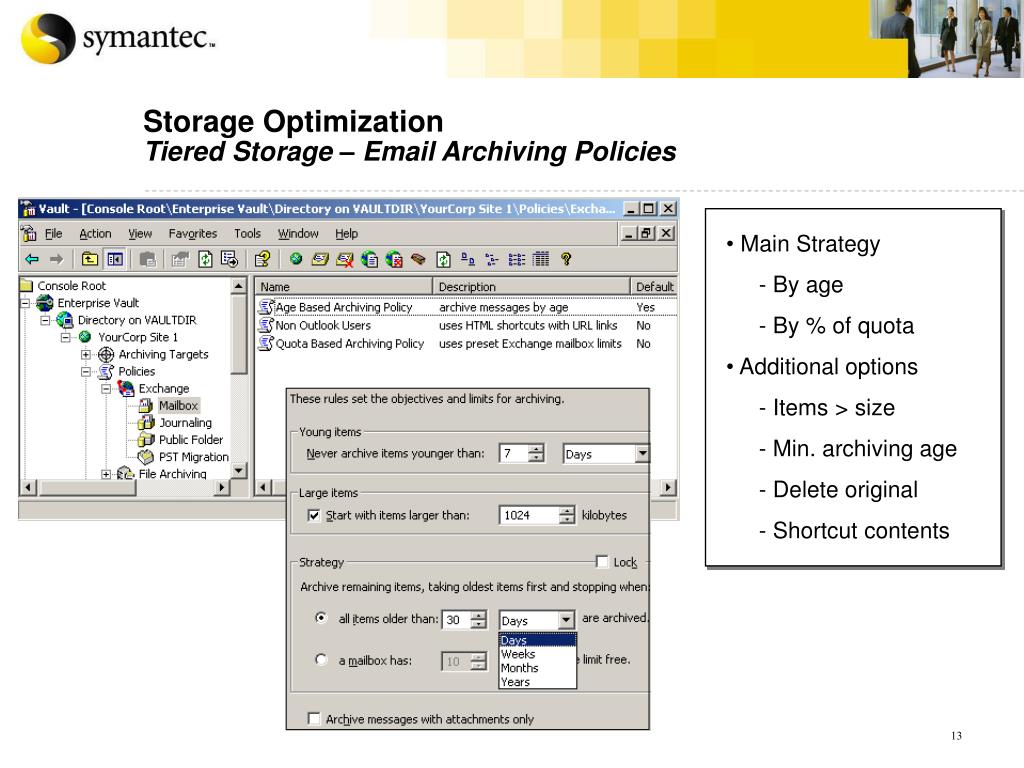
Task: Sort by the Default column header
Action: pos(654,287)
